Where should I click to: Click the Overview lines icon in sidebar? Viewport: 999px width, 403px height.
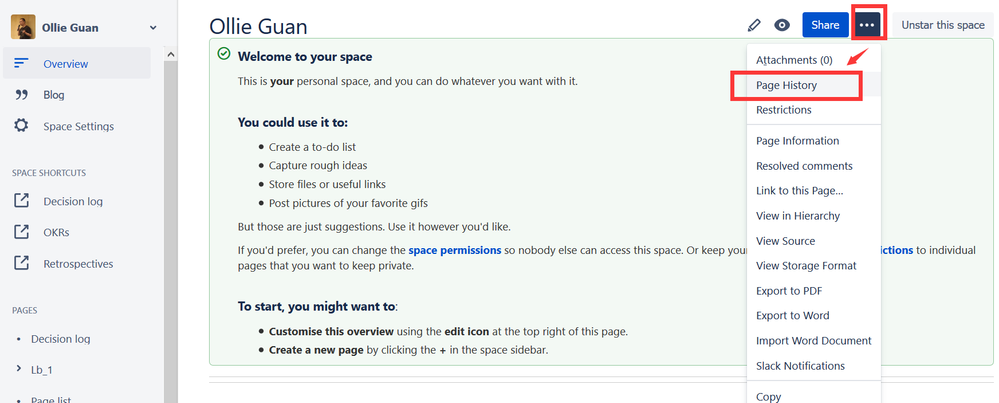(21, 63)
